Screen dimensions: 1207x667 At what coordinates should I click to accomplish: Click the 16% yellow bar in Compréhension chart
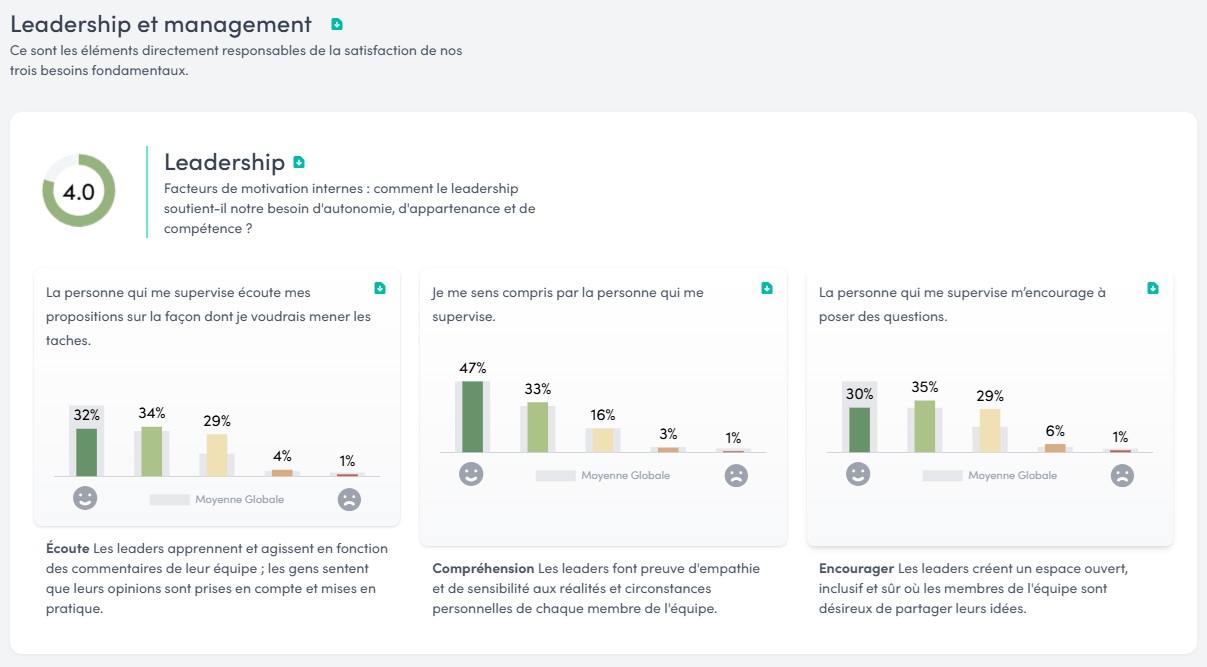pyautogui.click(x=602, y=440)
